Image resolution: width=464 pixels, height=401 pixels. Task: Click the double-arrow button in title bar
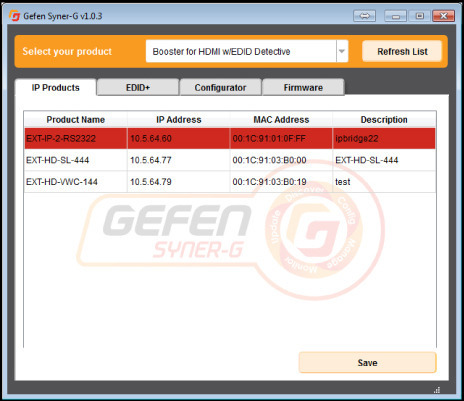pyautogui.click(x=364, y=16)
